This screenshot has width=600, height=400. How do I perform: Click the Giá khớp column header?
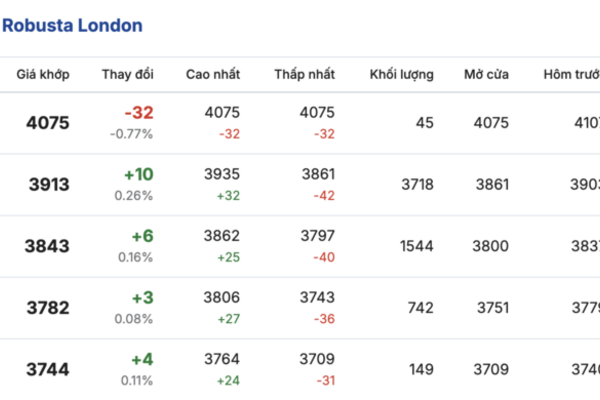point(41,74)
